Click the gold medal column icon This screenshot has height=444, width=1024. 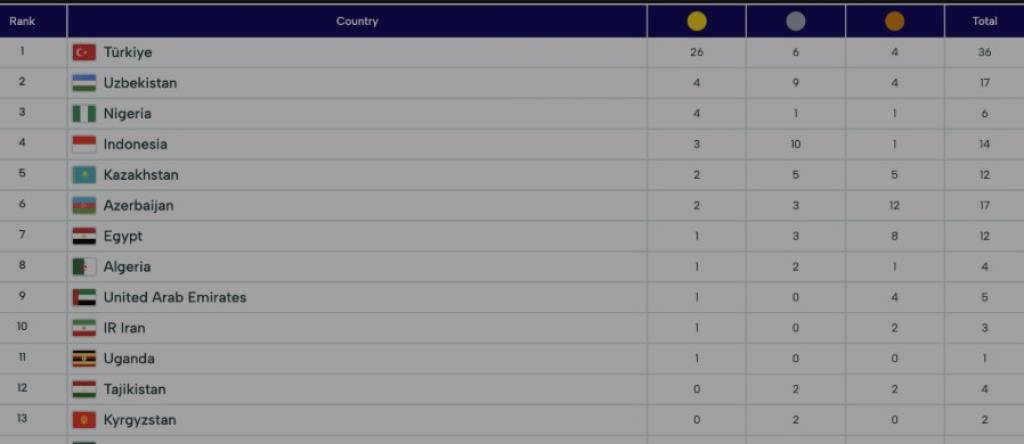click(696, 21)
